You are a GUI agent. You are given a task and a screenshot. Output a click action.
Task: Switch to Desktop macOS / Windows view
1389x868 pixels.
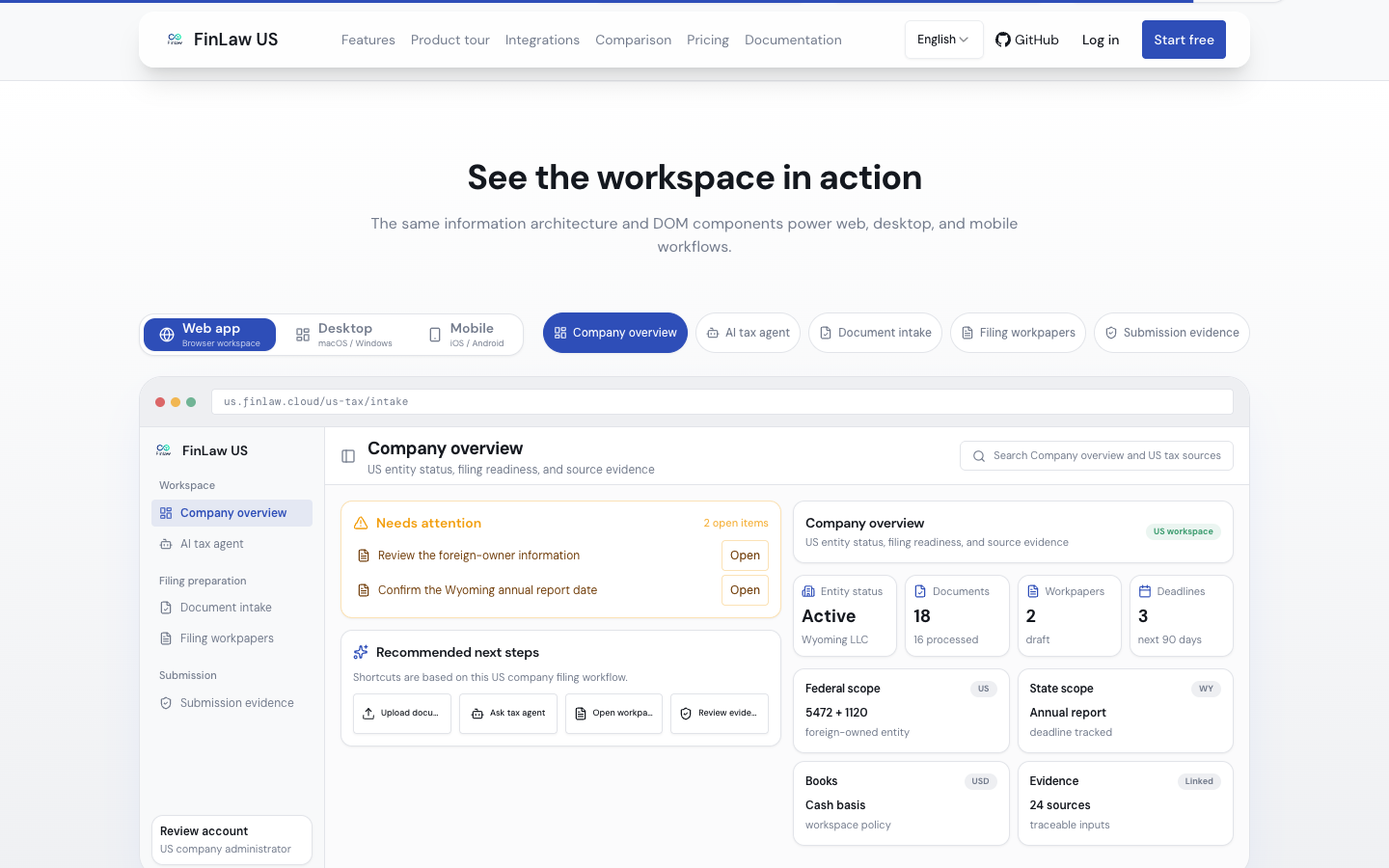coord(344,335)
